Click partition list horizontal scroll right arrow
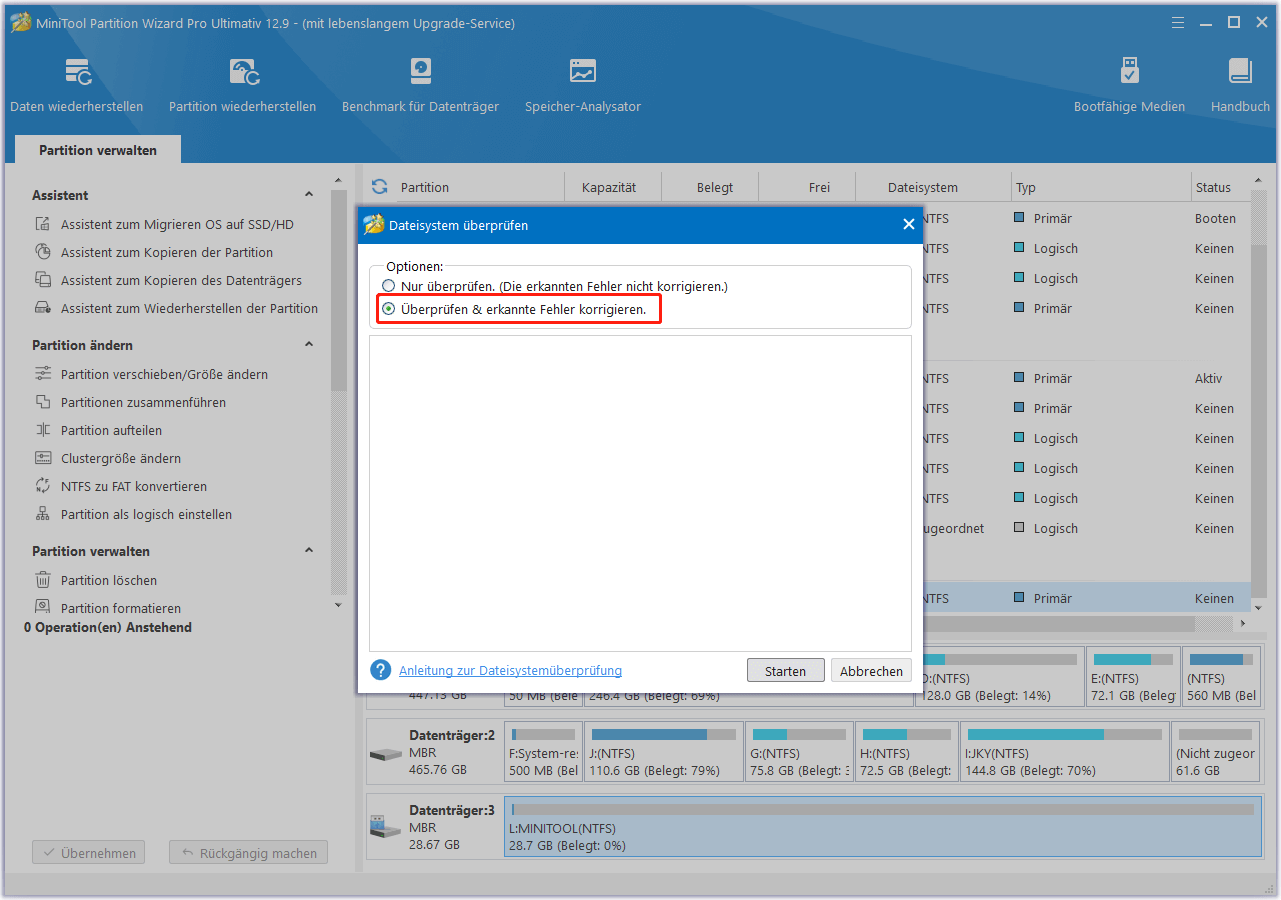 (x=1243, y=623)
